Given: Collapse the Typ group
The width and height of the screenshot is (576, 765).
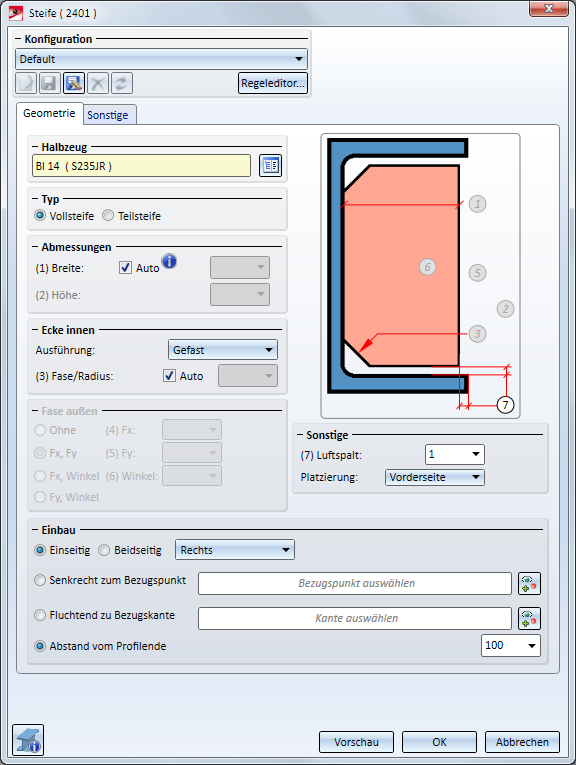Looking at the screenshot, I should coord(35,199).
